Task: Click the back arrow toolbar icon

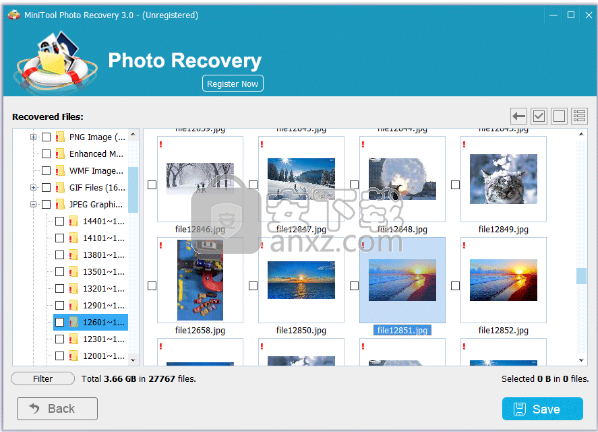Action: coord(518,116)
